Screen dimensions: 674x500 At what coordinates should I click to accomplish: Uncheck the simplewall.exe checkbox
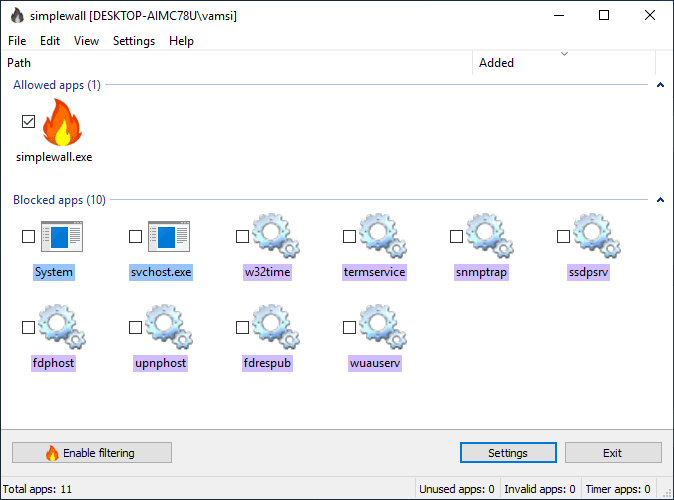click(28, 122)
